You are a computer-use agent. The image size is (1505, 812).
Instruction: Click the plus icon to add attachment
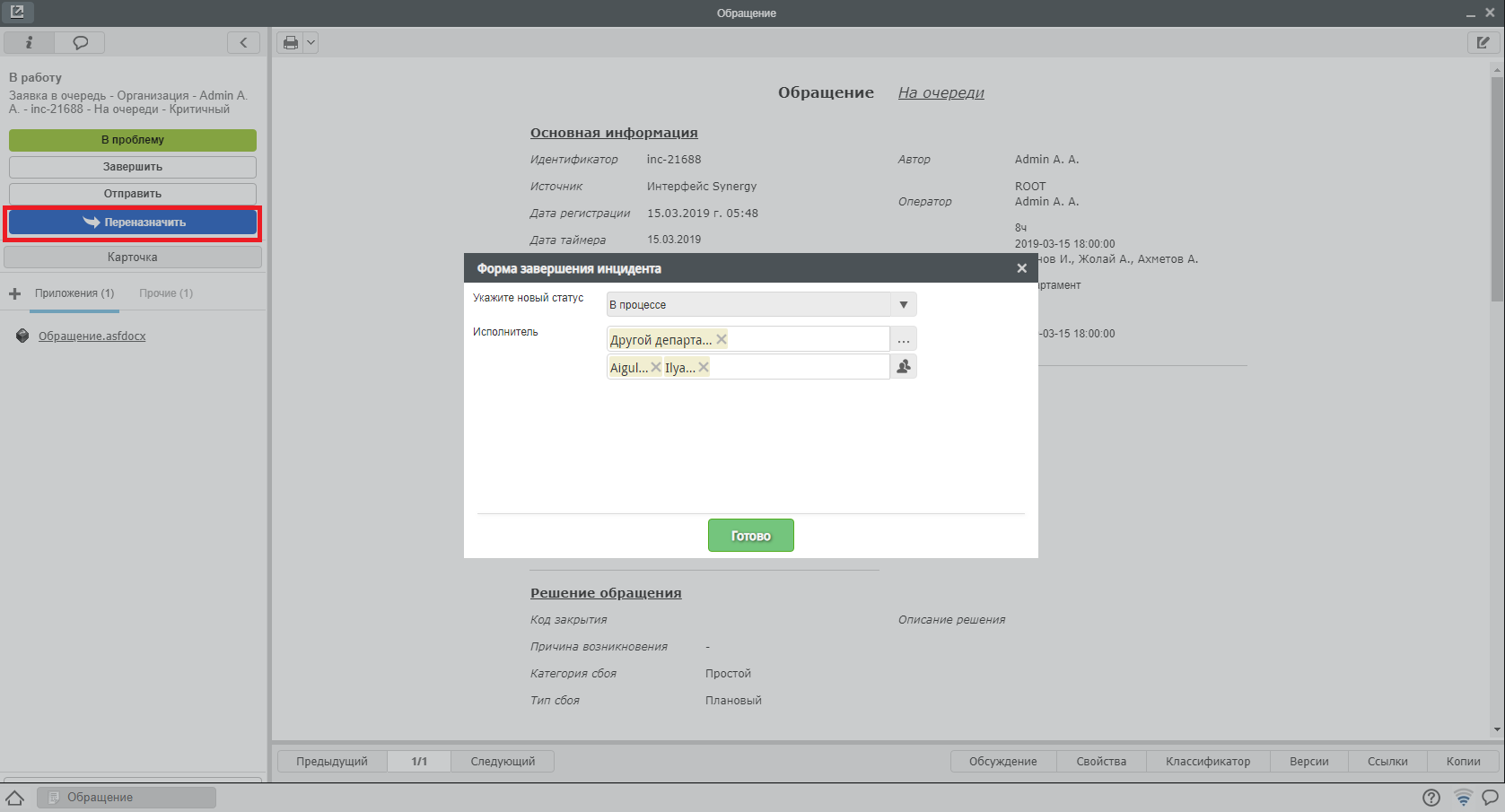click(x=14, y=293)
